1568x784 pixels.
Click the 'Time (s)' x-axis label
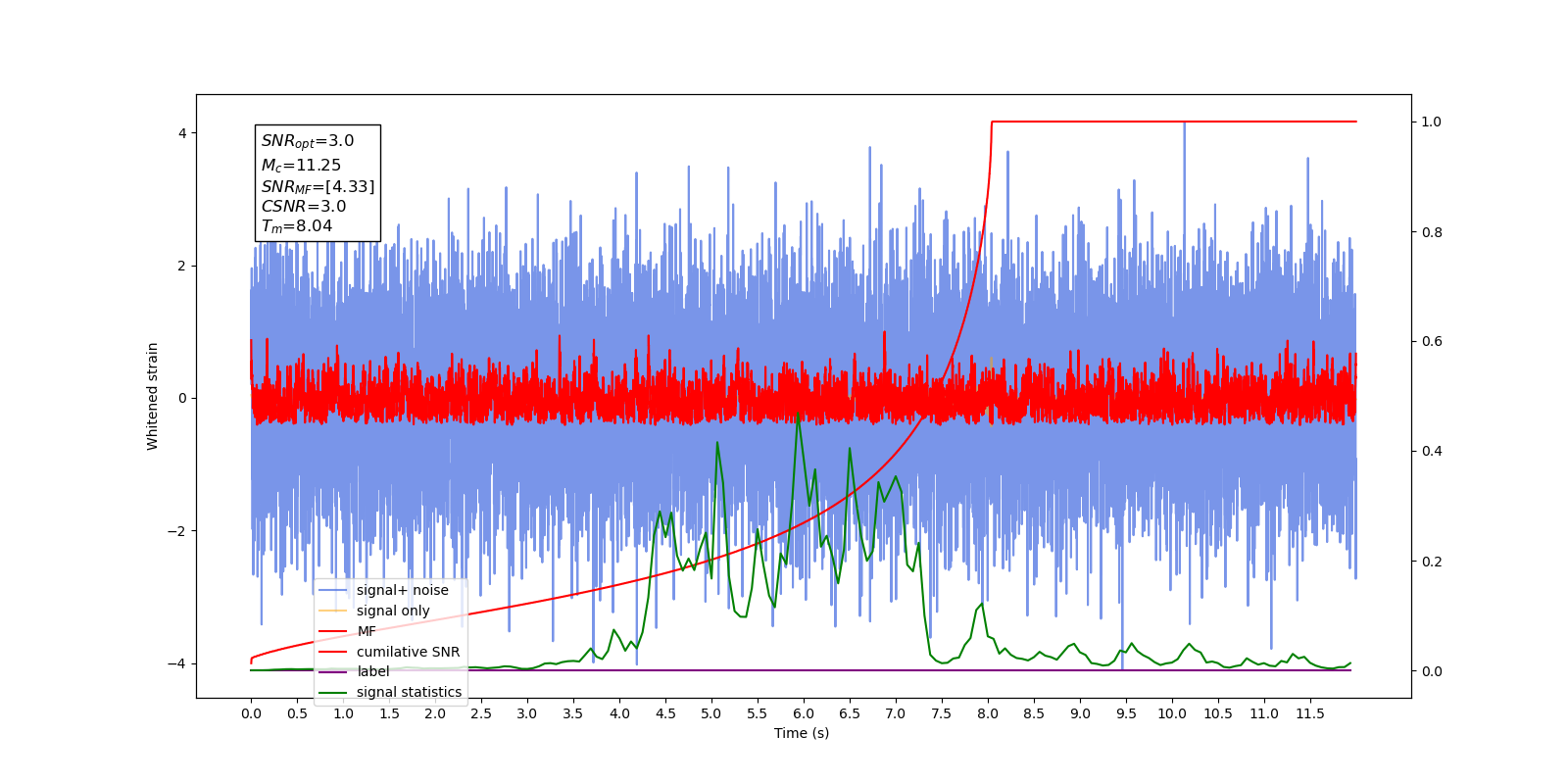[802, 733]
